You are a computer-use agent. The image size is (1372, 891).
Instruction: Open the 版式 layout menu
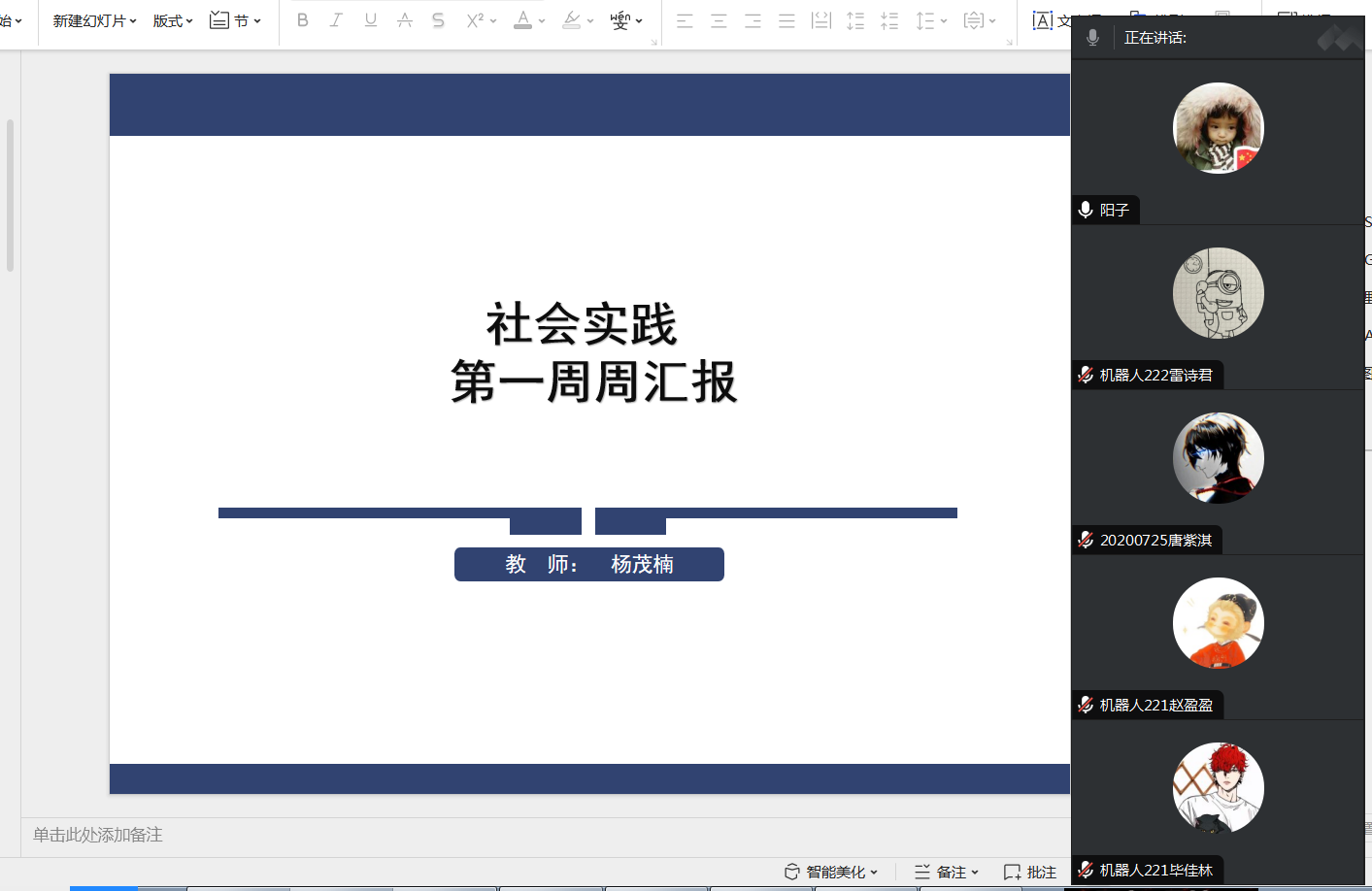tap(173, 20)
